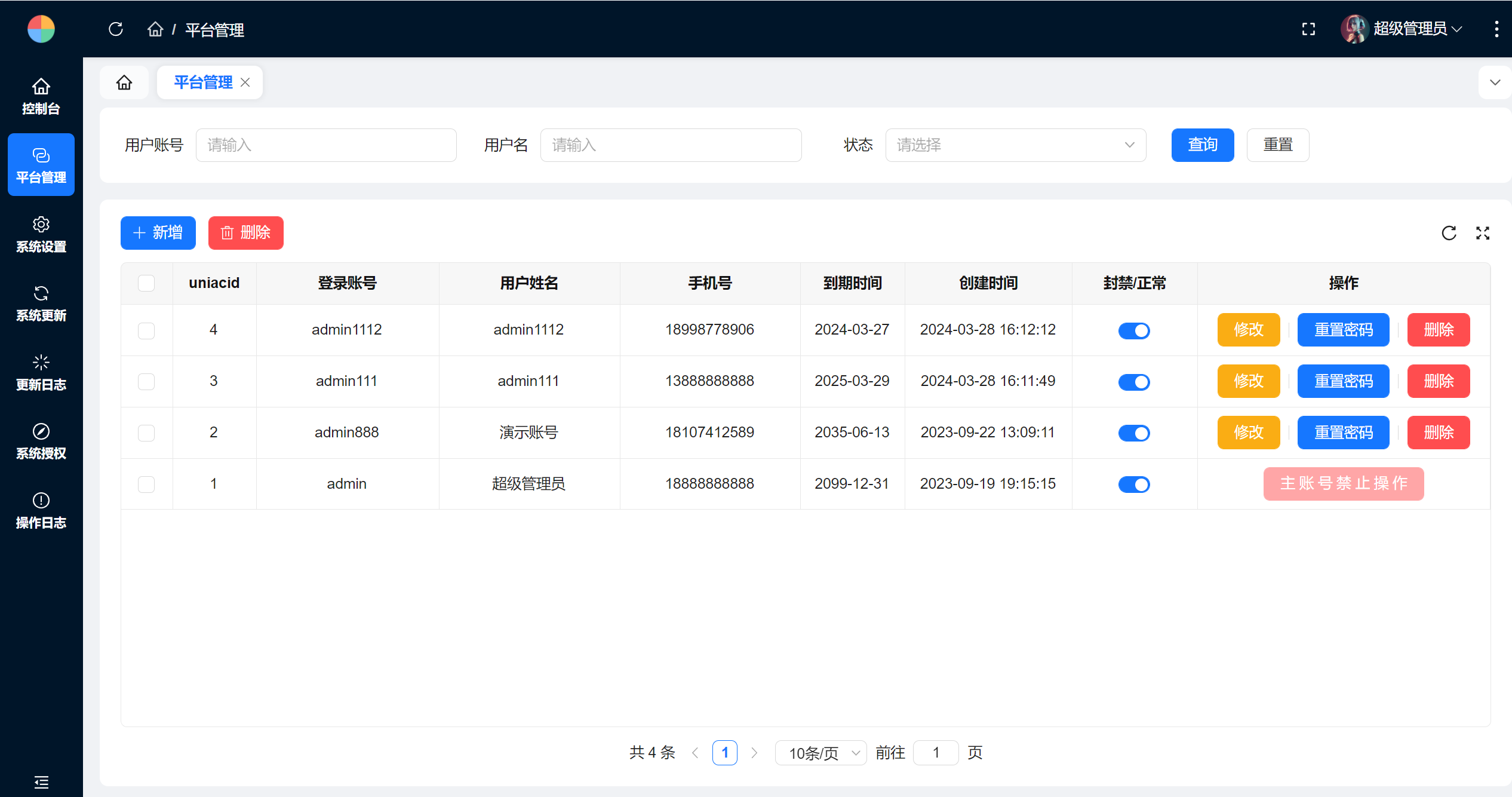Tick the checkbox for admin888 row
This screenshot has height=797, width=1512.
click(x=146, y=433)
